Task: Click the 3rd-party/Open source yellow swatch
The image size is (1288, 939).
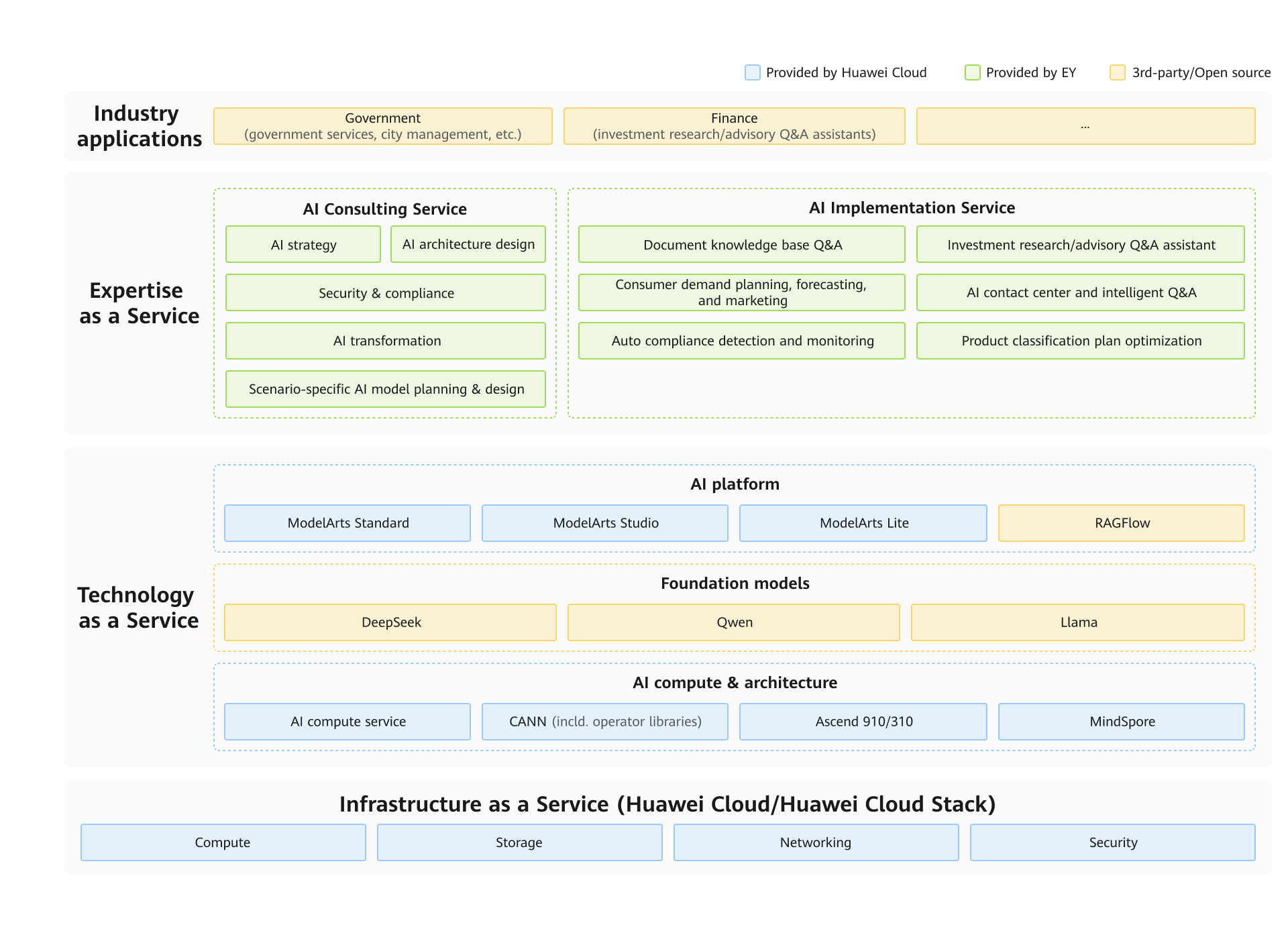Action: coord(1117,72)
